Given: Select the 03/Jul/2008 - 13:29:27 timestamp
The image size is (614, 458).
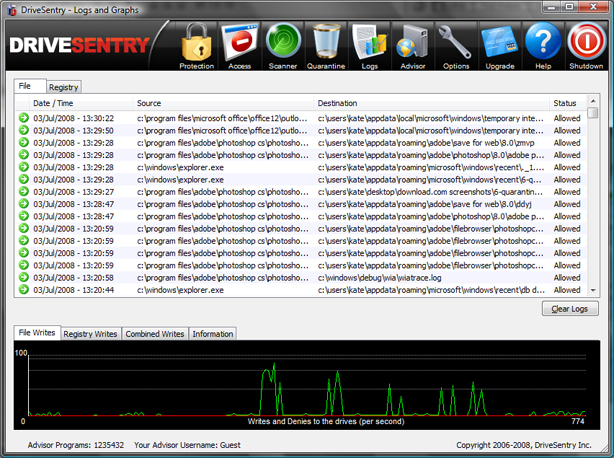Looking at the screenshot, I should tap(73, 192).
